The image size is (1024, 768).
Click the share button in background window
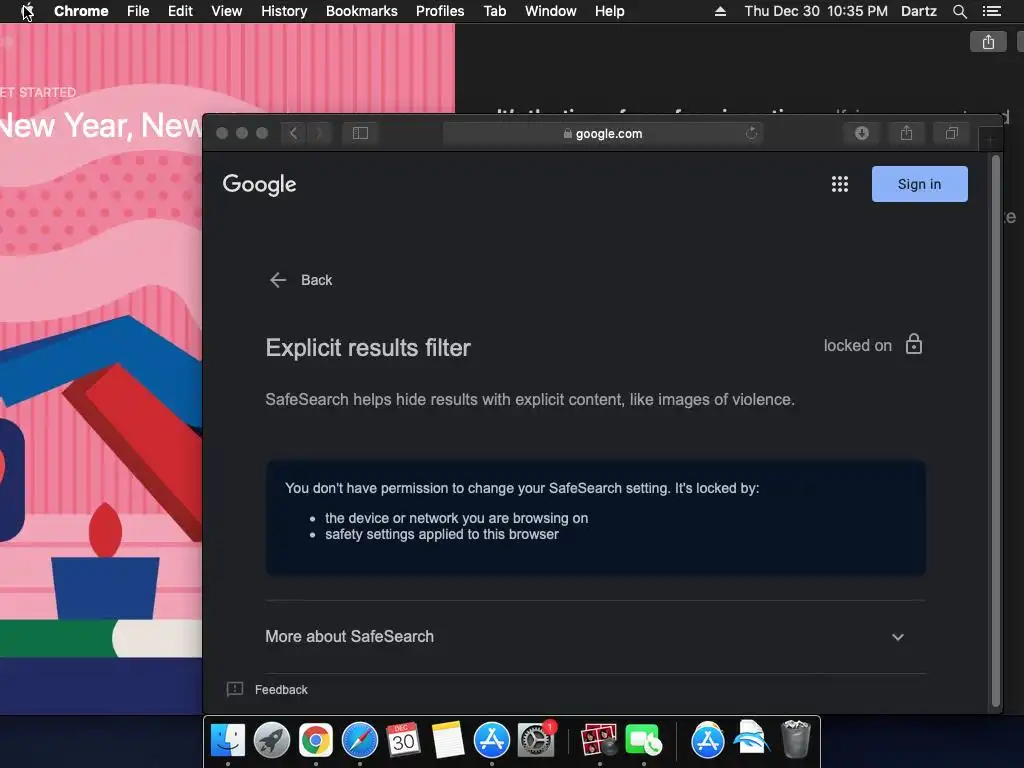988,42
